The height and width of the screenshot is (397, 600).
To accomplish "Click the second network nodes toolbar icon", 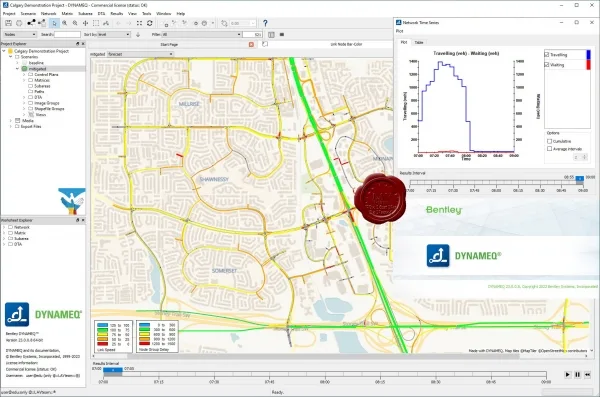I will coord(42,23).
